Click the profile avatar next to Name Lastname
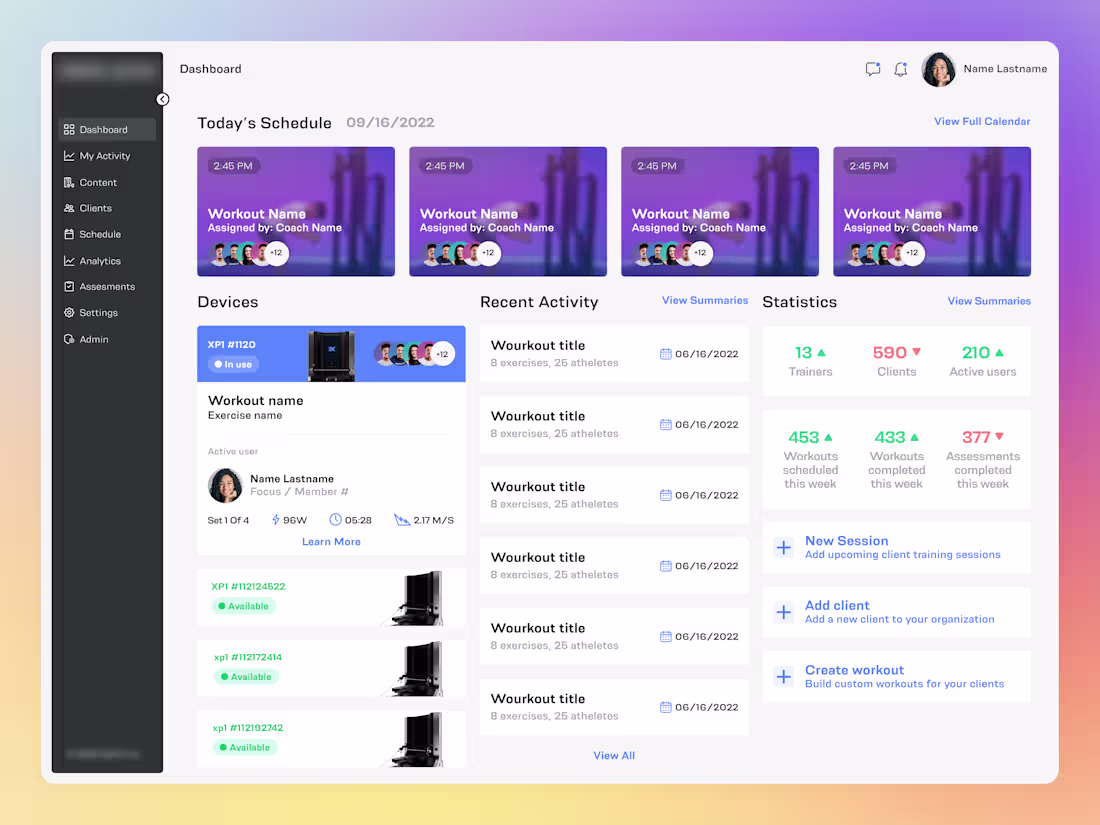The width and height of the screenshot is (1100, 825). (x=938, y=69)
